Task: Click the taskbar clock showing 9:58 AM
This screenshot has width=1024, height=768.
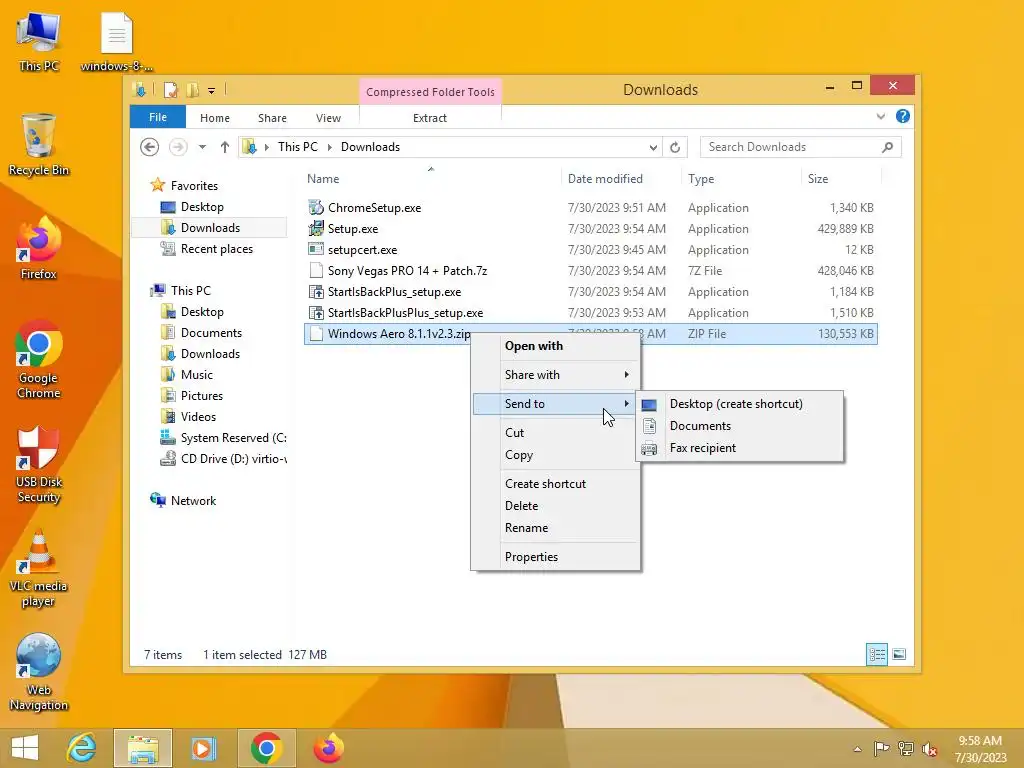Action: coord(980,749)
